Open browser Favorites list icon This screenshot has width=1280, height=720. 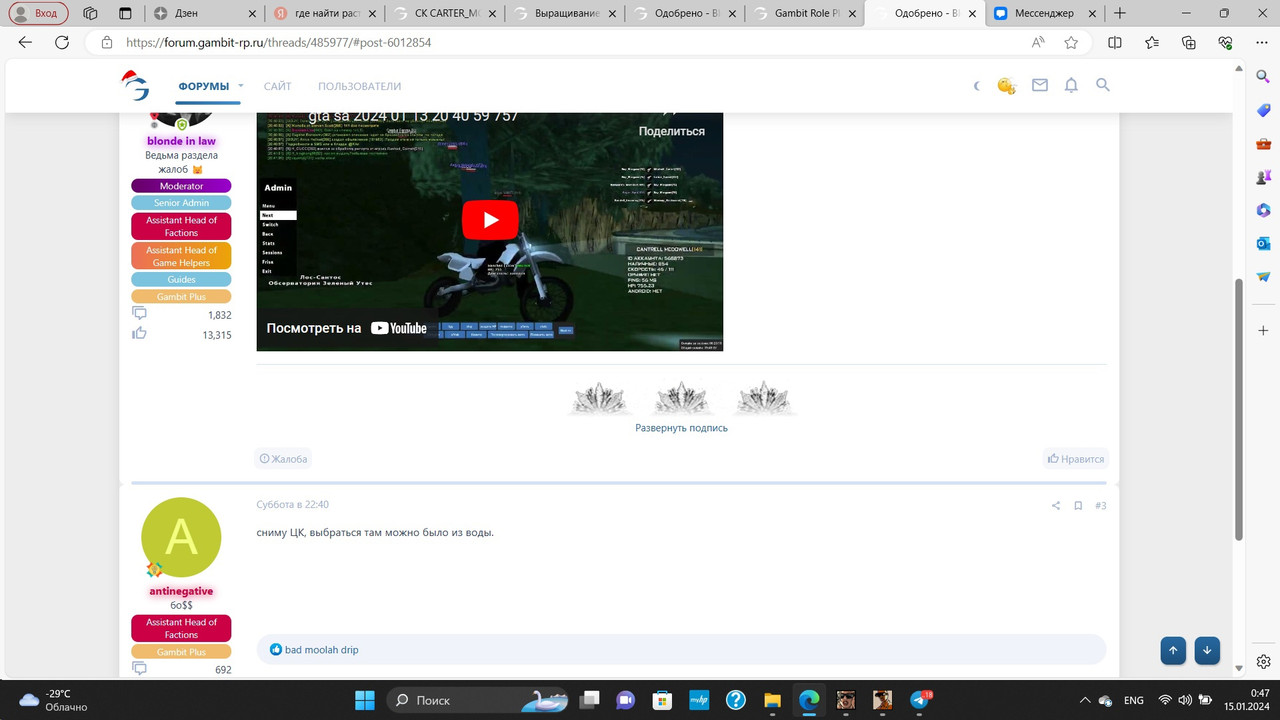(x=1152, y=43)
